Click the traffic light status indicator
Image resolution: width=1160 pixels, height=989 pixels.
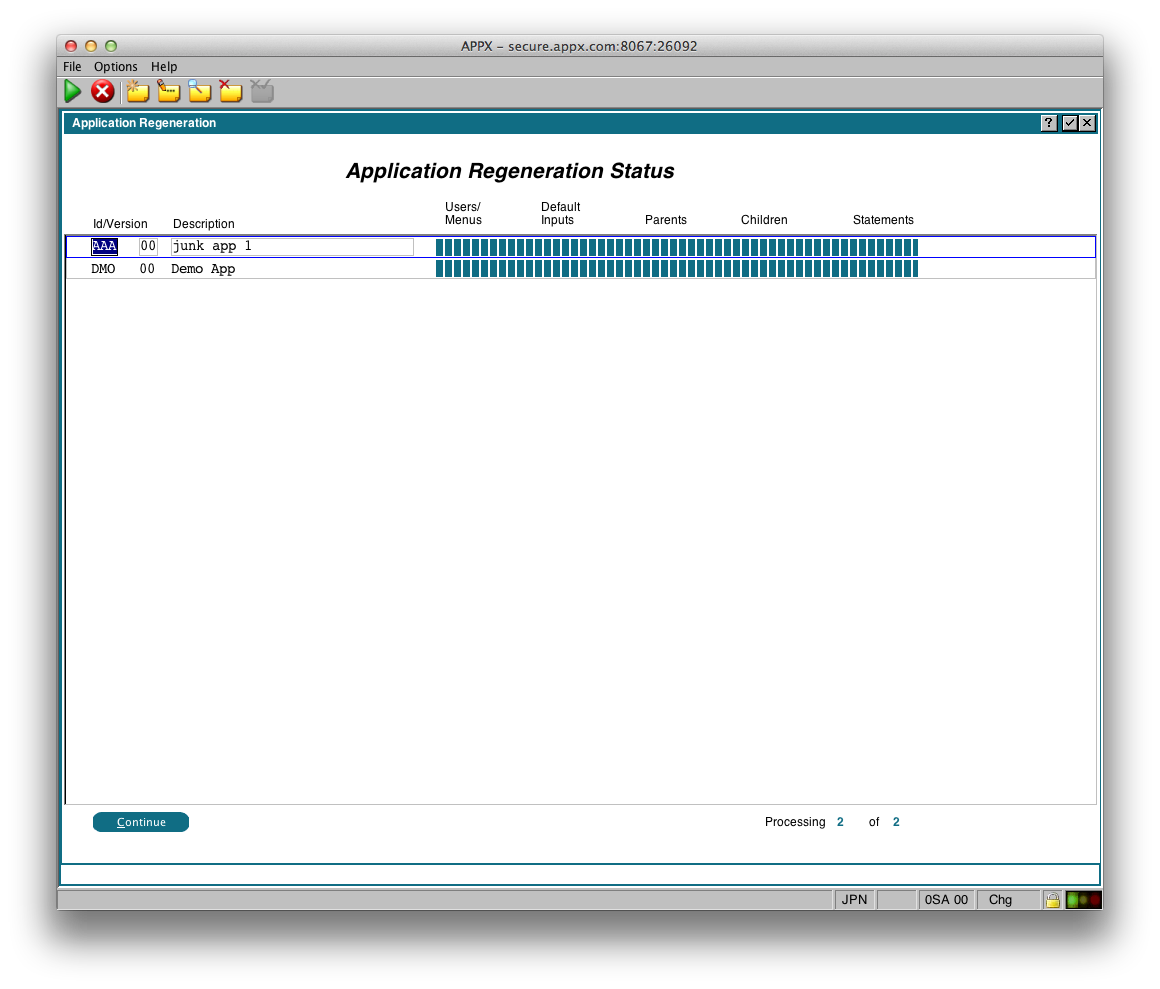coord(1083,900)
